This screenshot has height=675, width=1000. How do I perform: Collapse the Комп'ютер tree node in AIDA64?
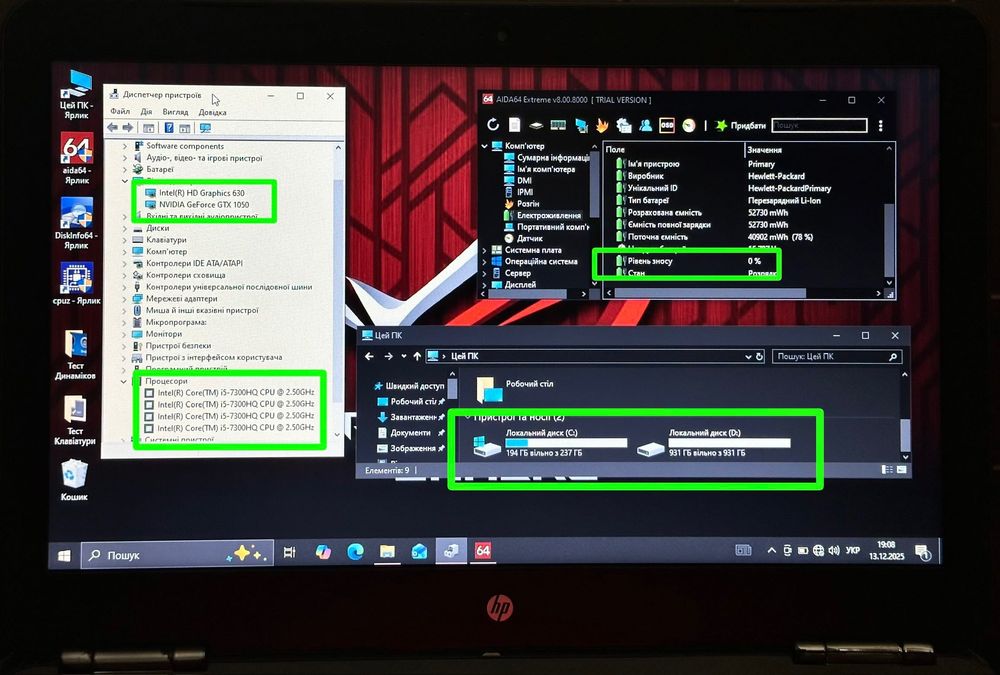pos(485,146)
